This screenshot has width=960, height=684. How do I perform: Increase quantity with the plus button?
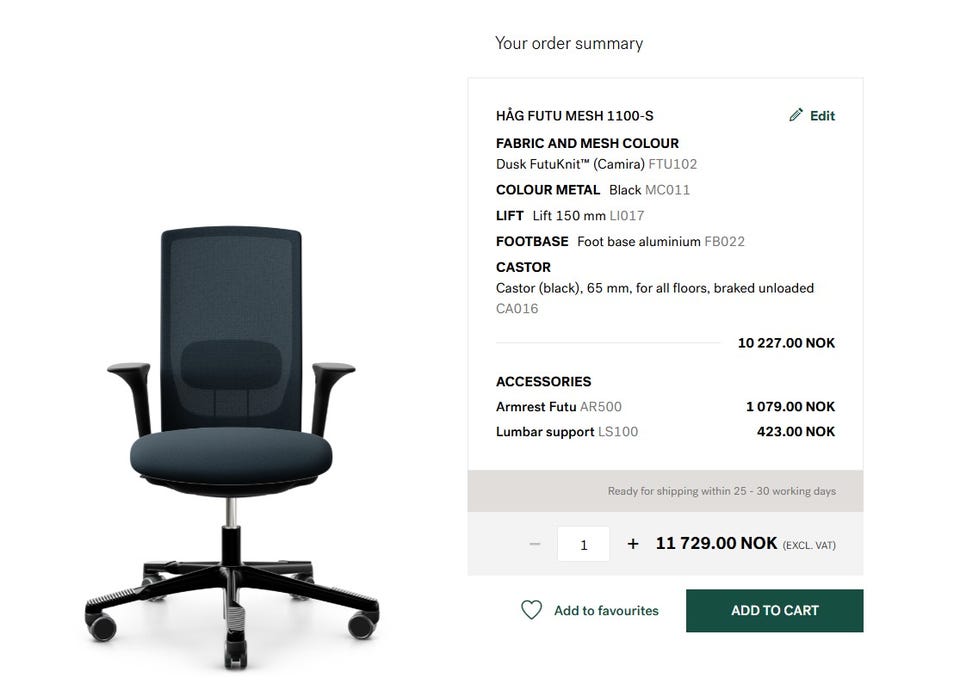(x=633, y=544)
